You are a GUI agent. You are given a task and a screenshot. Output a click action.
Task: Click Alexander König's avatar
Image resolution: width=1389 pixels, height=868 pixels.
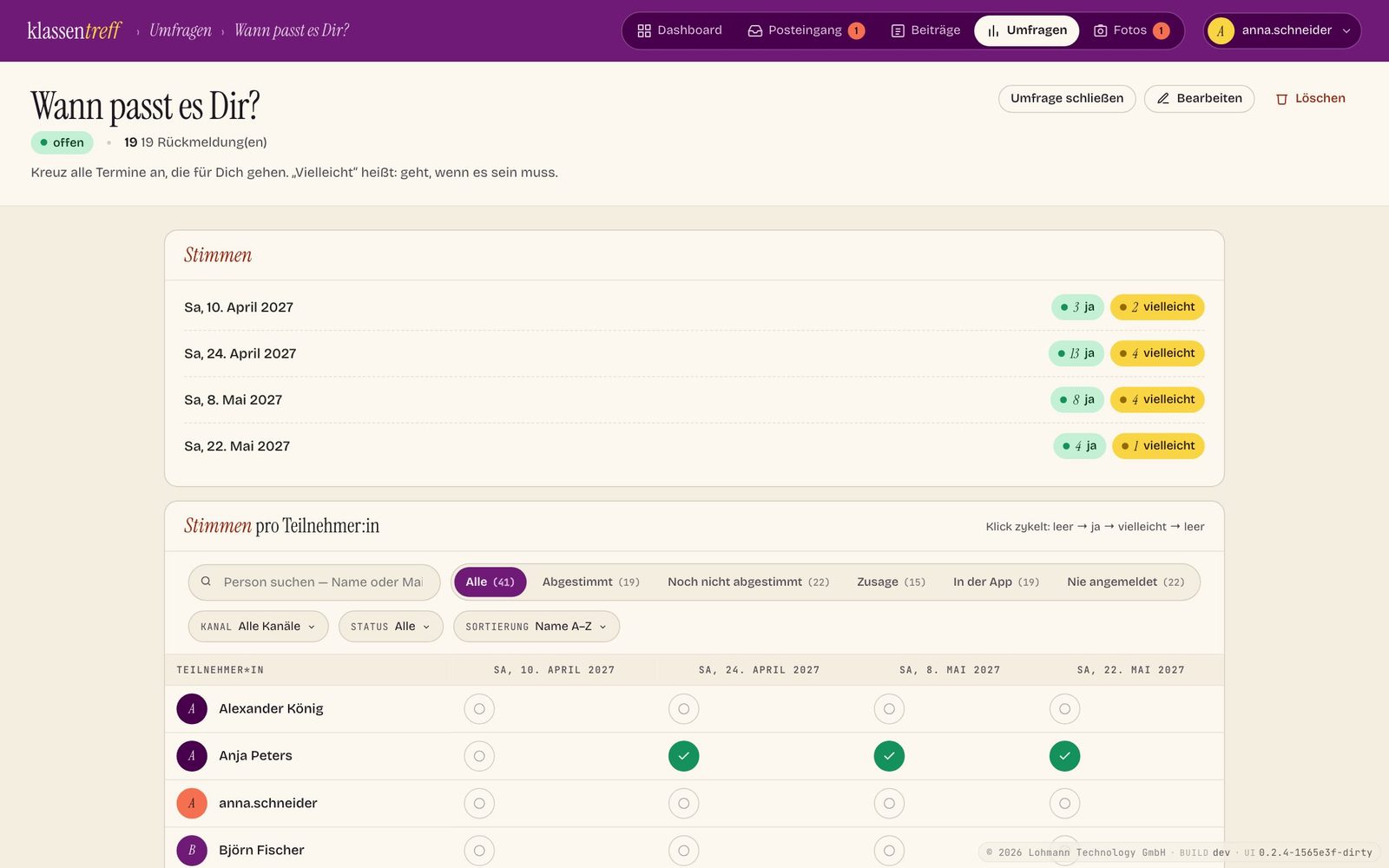192,709
